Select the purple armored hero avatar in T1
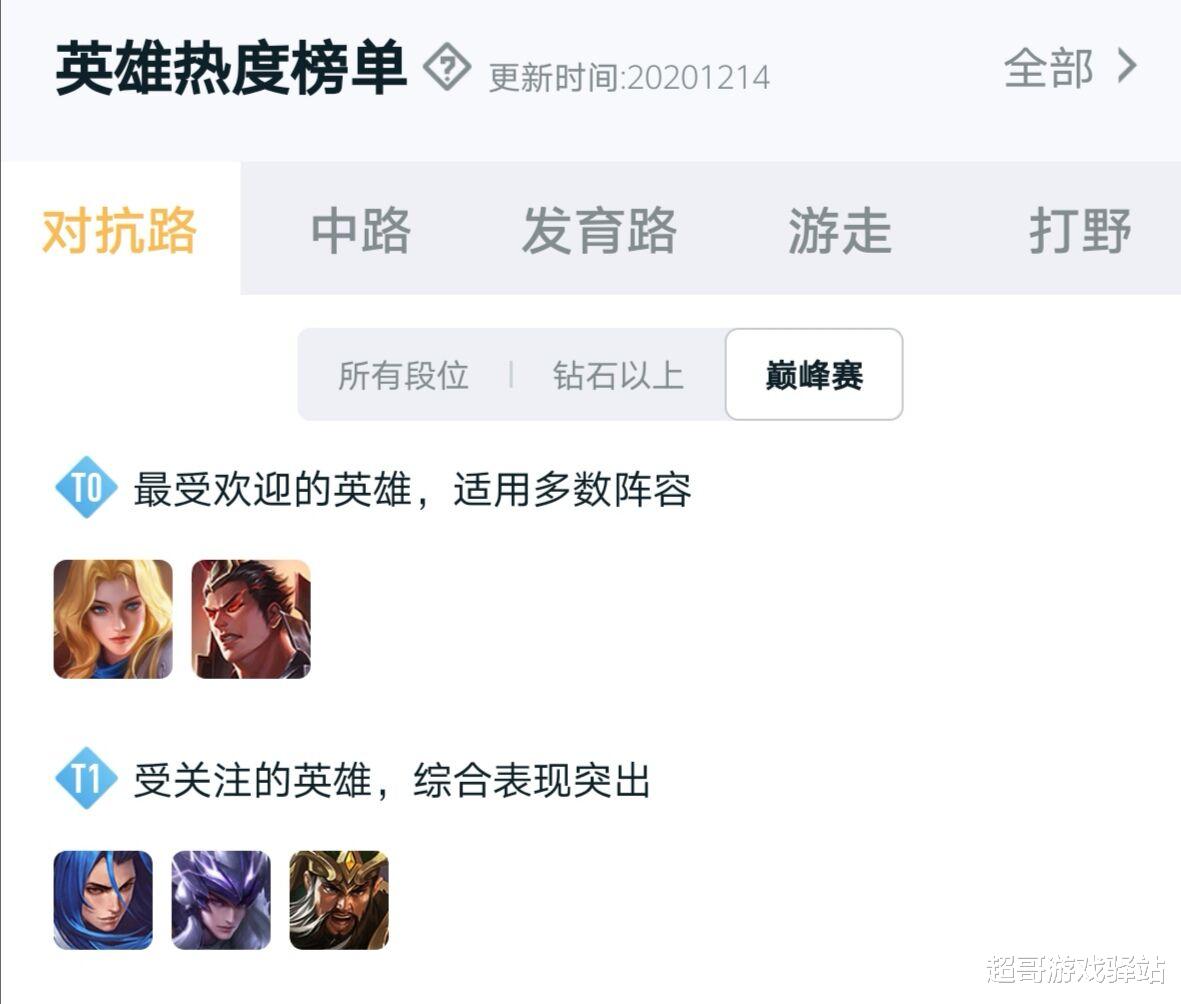 pyautogui.click(x=221, y=900)
